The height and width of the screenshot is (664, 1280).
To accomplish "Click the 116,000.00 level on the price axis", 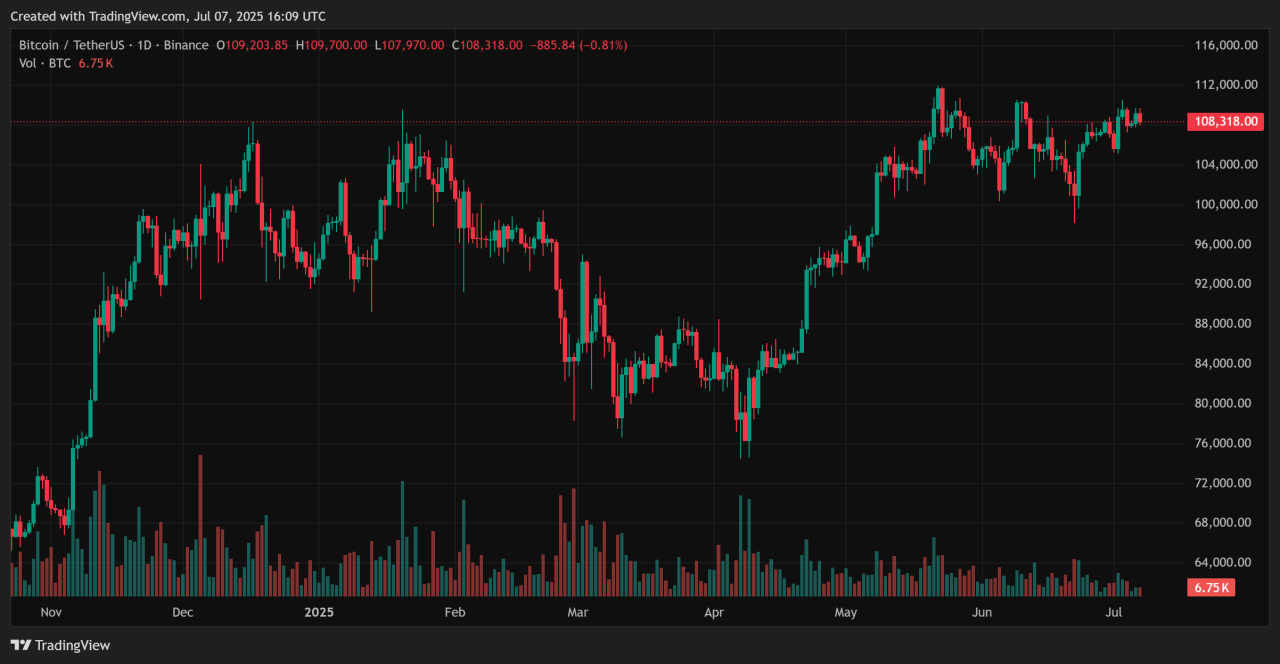I will coord(1224,45).
